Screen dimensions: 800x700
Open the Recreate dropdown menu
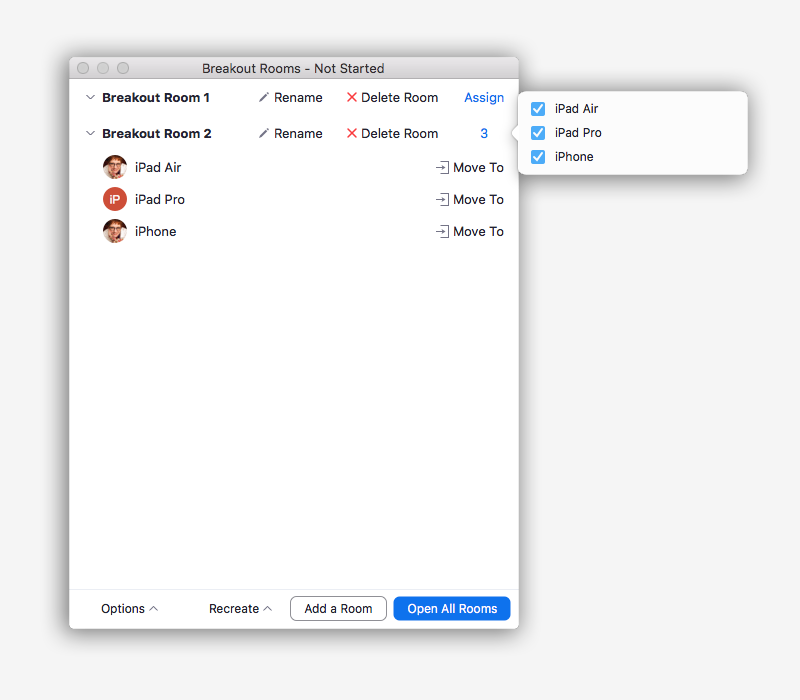coord(240,609)
